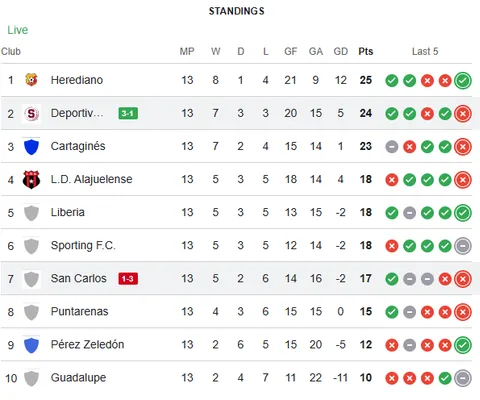Click the Pts column header
480x400 pixels.
pos(366,51)
